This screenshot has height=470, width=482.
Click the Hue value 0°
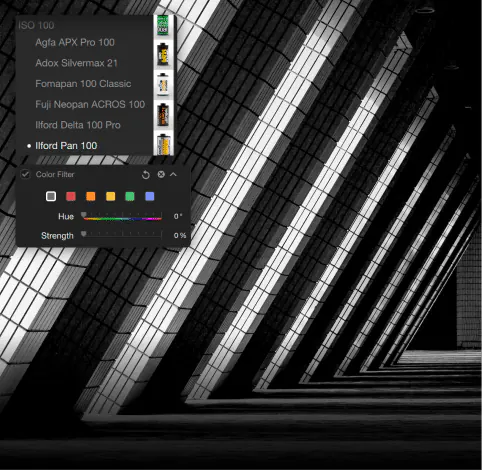tap(178, 216)
